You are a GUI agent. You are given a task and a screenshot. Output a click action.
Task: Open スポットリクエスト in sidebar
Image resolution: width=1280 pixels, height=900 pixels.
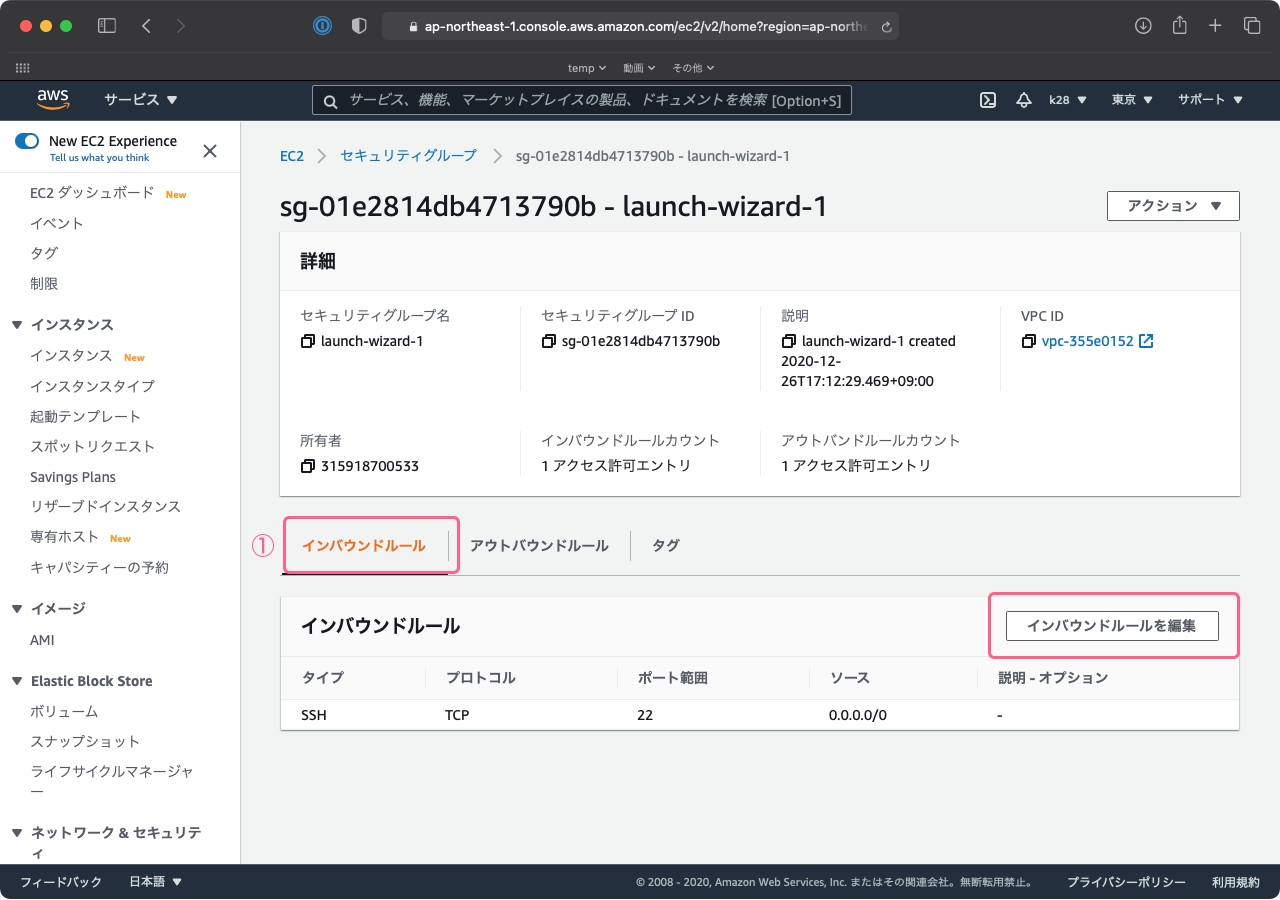coord(92,446)
